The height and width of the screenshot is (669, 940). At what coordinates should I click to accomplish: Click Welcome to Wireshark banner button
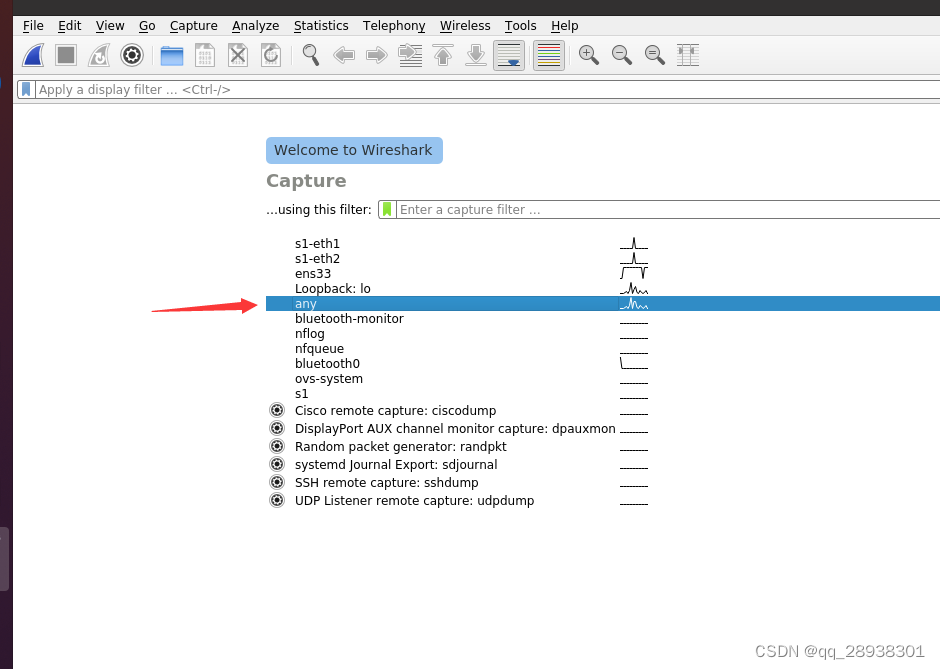tap(354, 150)
